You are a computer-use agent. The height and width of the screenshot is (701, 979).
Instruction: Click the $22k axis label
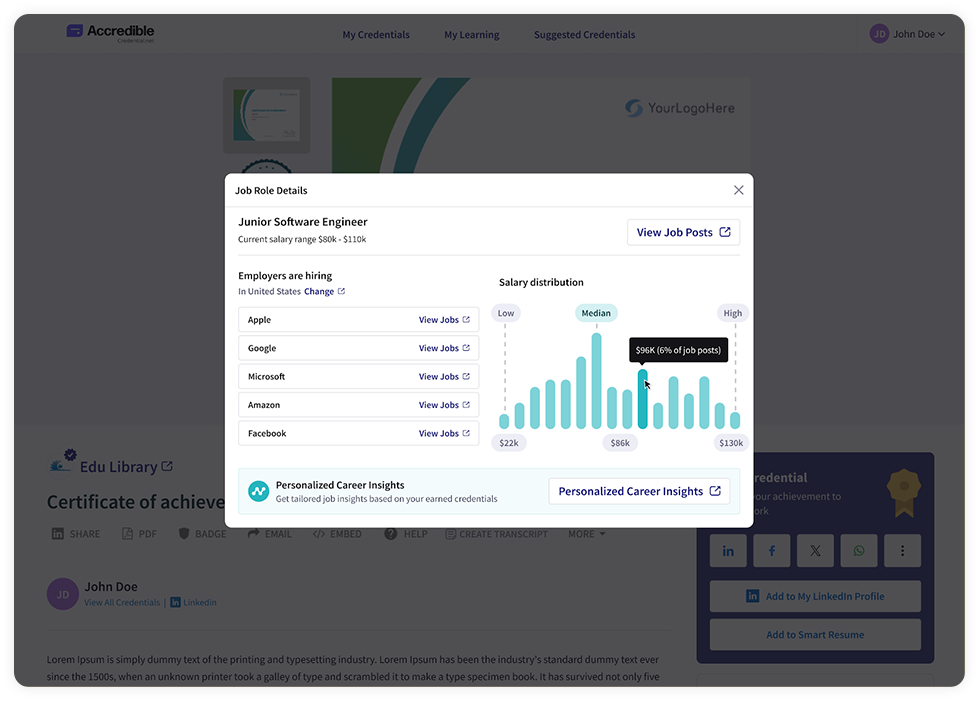click(509, 443)
